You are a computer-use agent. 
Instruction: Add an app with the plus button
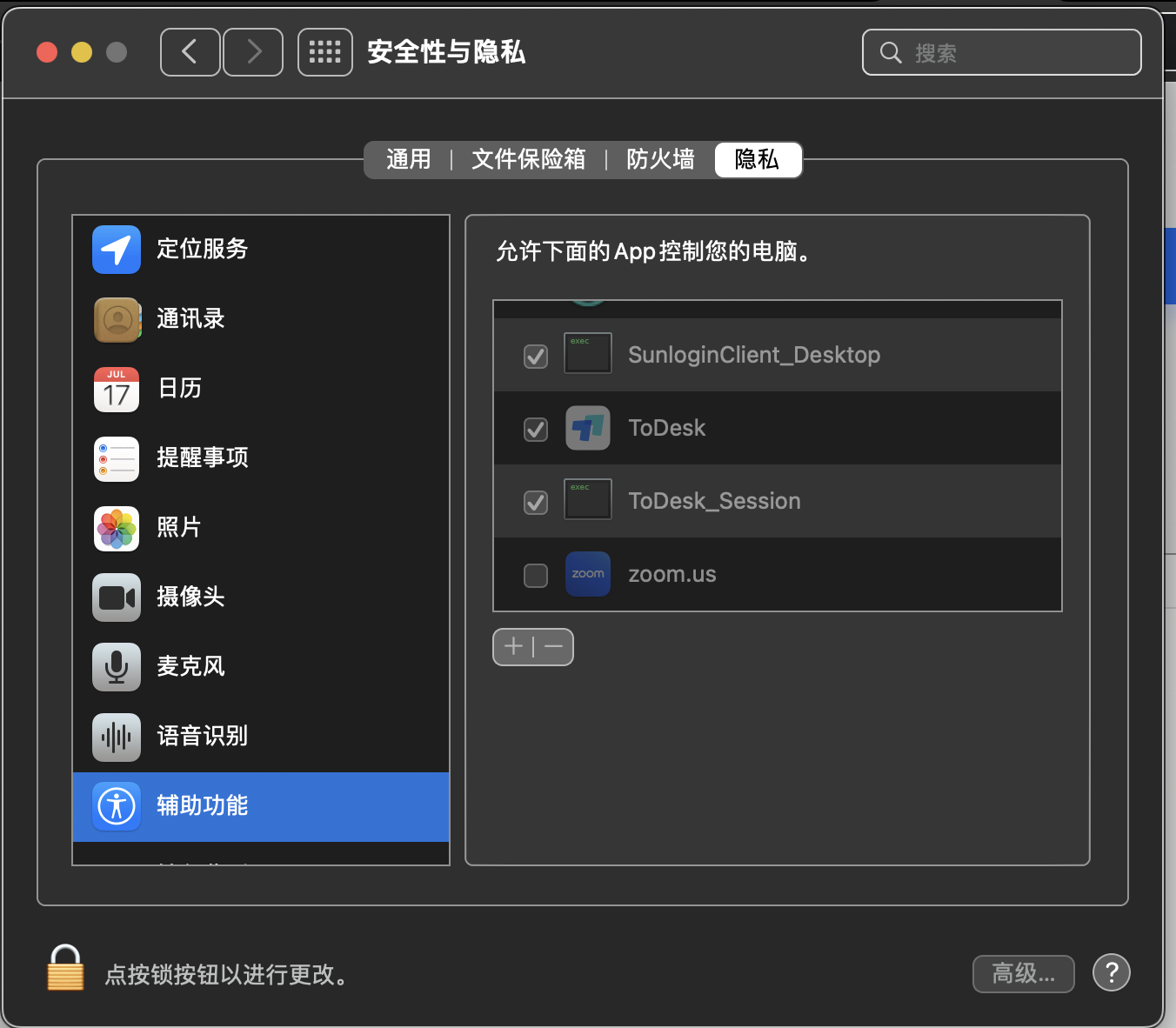click(513, 646)
